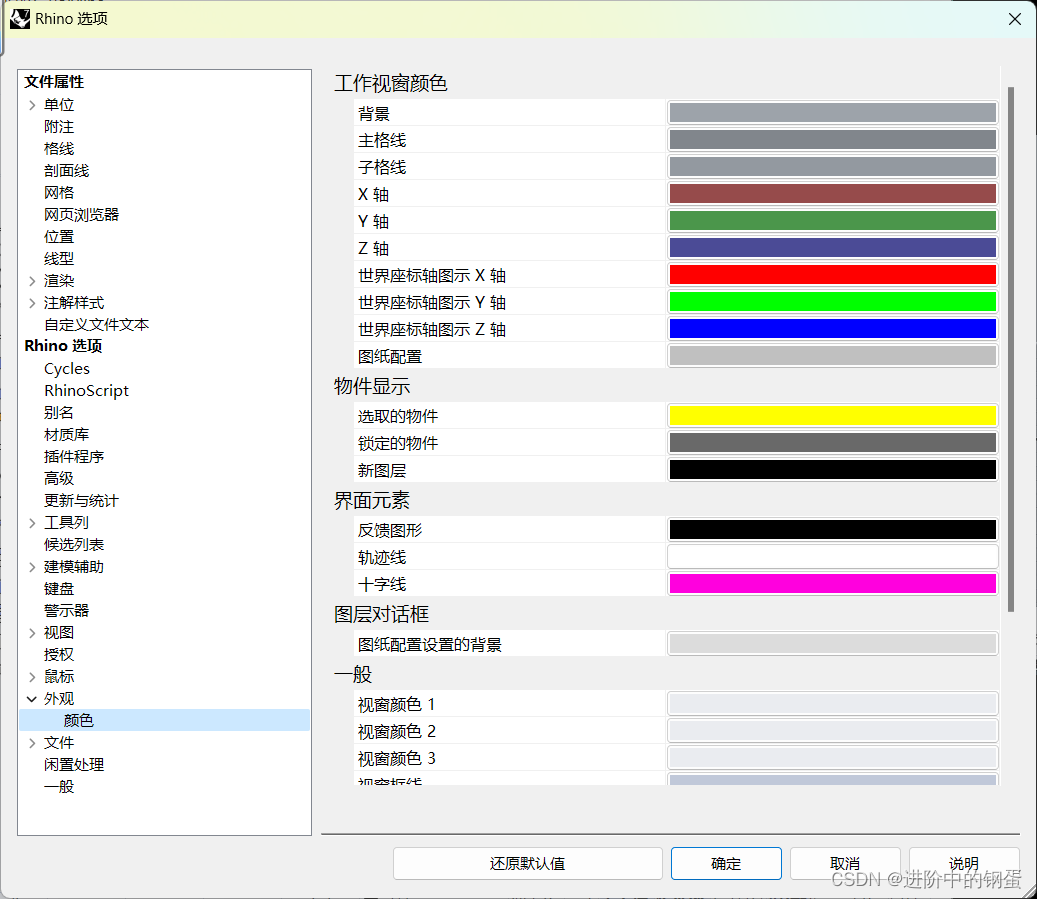1037x899 pixels.
Task: Select 闲置处理 in the tree
Action: click(x=74, y=765)
